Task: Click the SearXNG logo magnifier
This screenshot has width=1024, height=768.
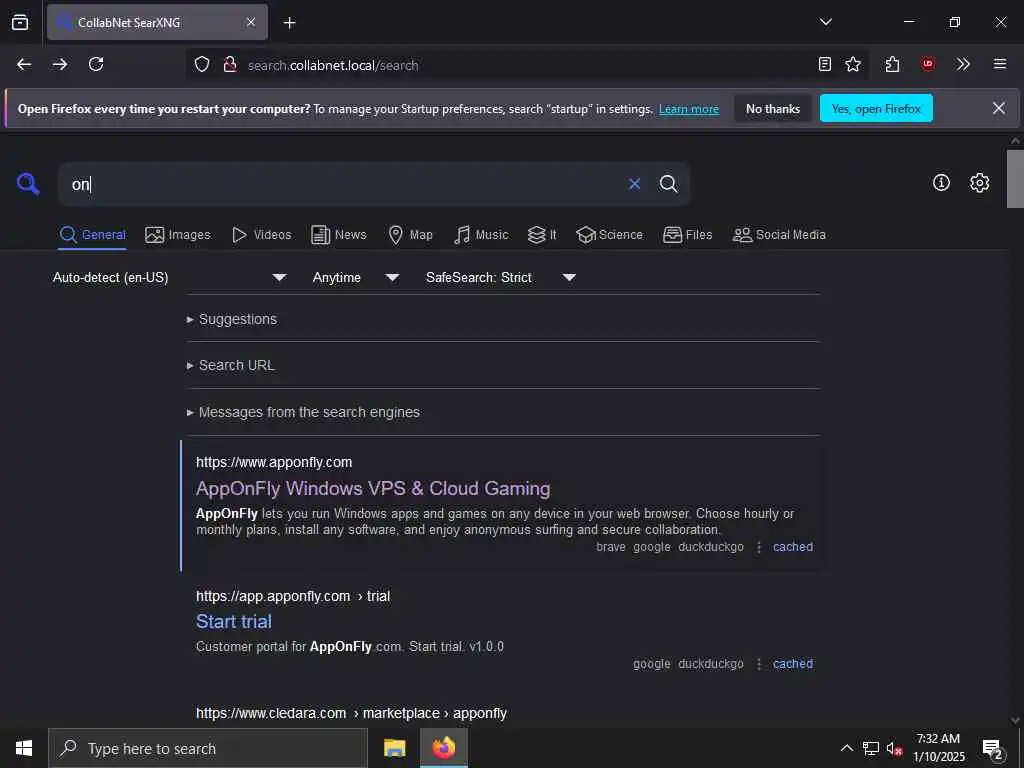Action: [x=28, y=184]
